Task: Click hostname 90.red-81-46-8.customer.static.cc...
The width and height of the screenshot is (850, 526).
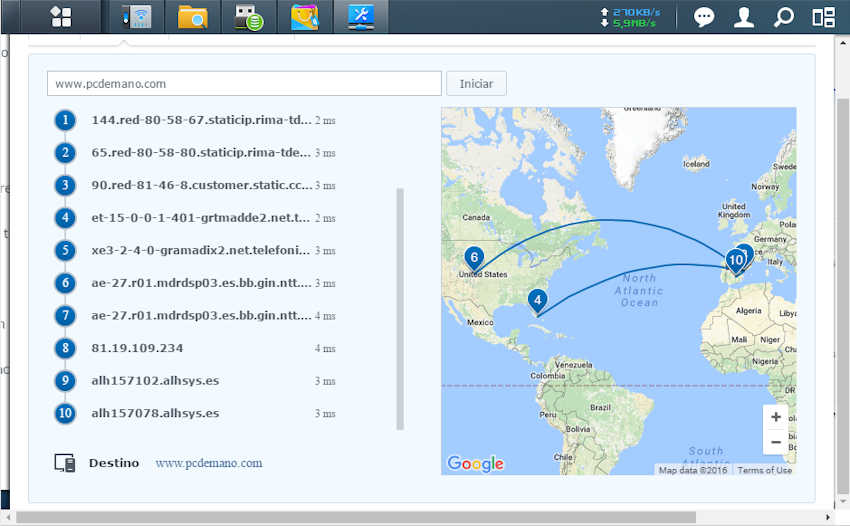Action: point(201,185)
